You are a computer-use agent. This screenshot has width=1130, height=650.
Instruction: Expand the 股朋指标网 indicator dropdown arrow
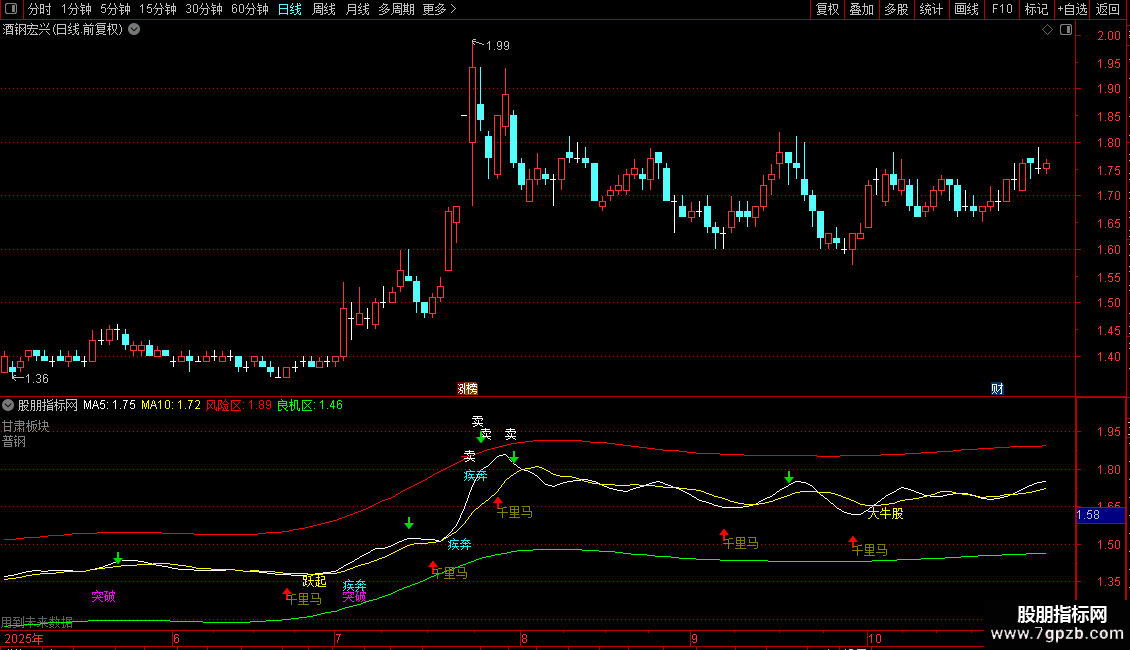[x=8, y=405]
